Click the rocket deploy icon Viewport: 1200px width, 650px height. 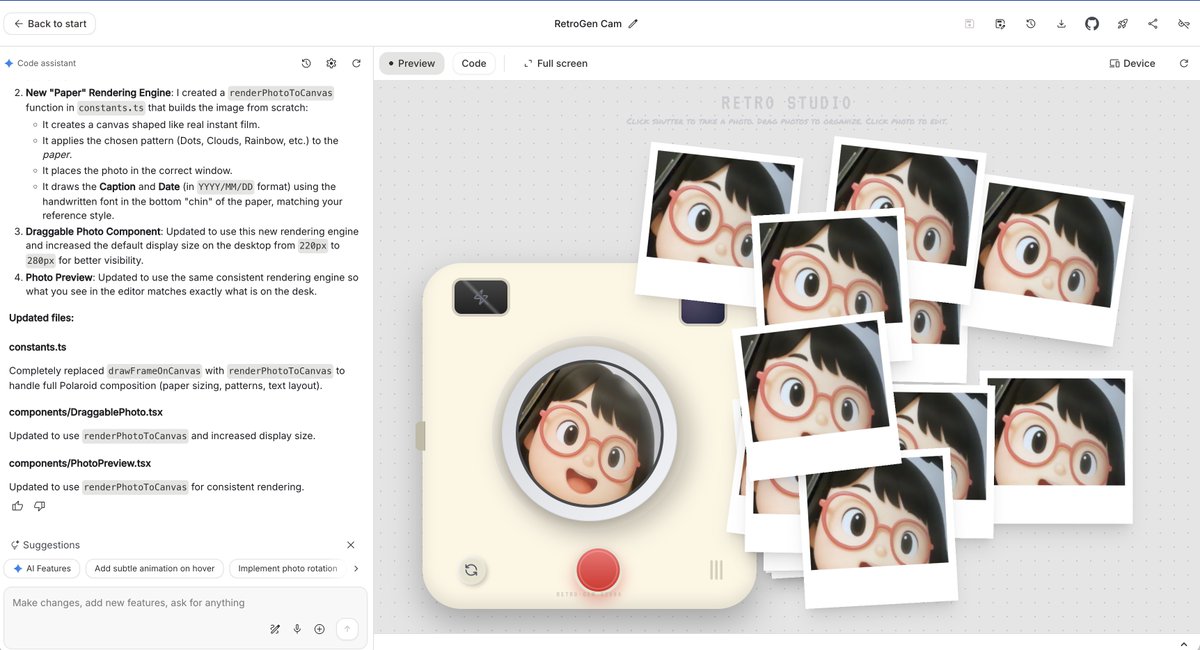tap(1122, 22)
